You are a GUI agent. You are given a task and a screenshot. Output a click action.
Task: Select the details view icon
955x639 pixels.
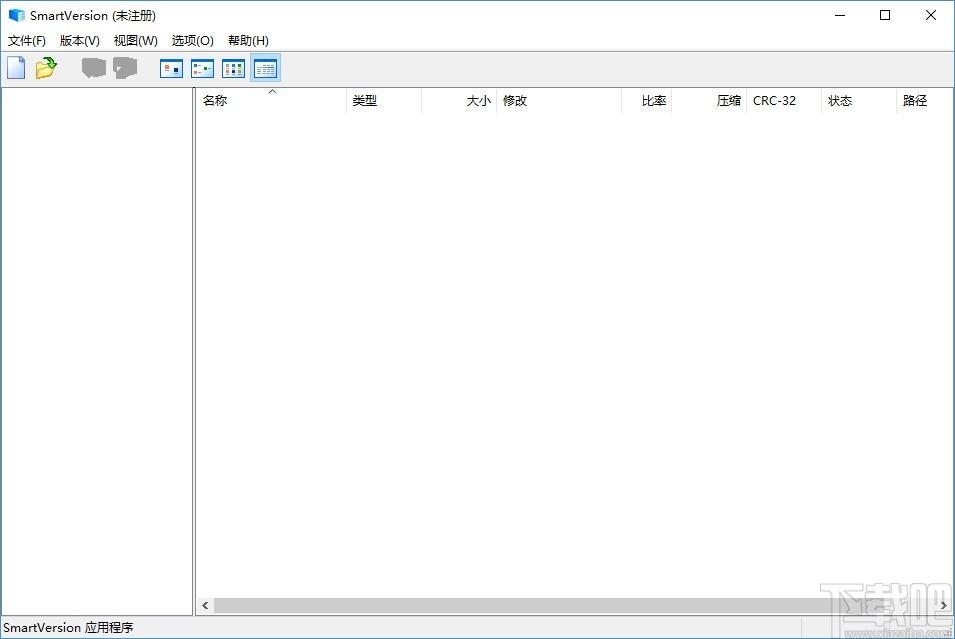click(265, 68)
